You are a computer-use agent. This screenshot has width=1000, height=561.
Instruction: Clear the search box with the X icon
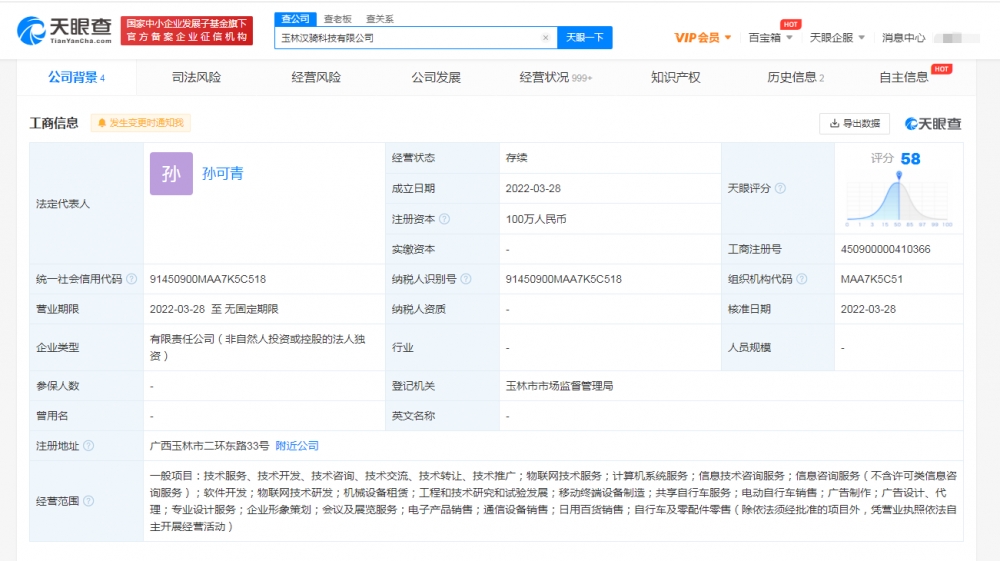(545, 38)
